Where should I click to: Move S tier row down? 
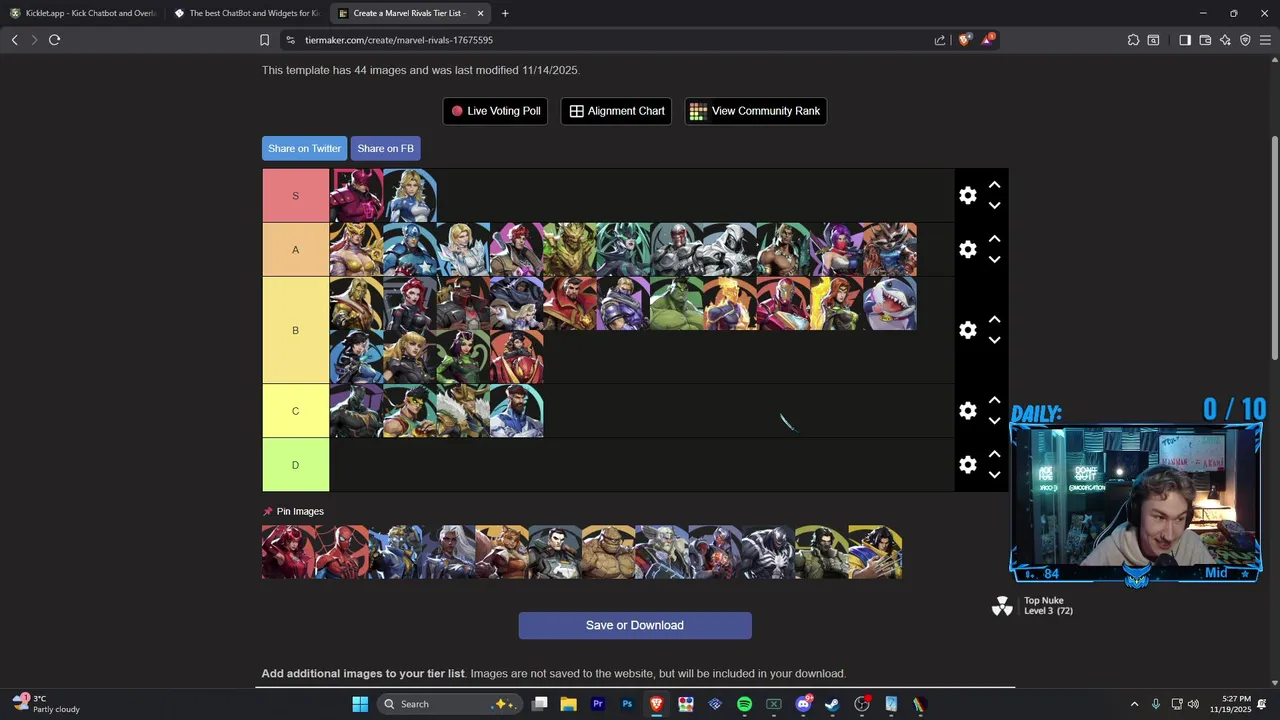[994, 206]
